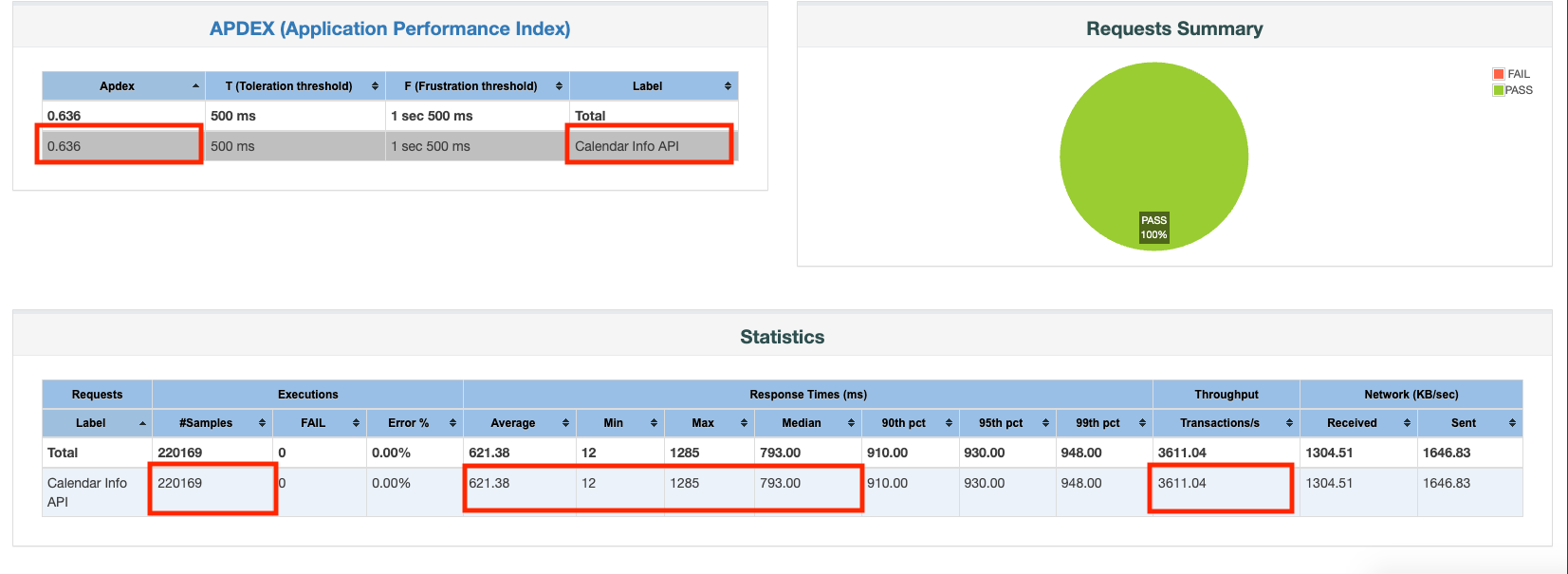Screen dimensions: 1568x574
Task: Click the Requests Summary panel title
Action: [x=1174, y=28]
